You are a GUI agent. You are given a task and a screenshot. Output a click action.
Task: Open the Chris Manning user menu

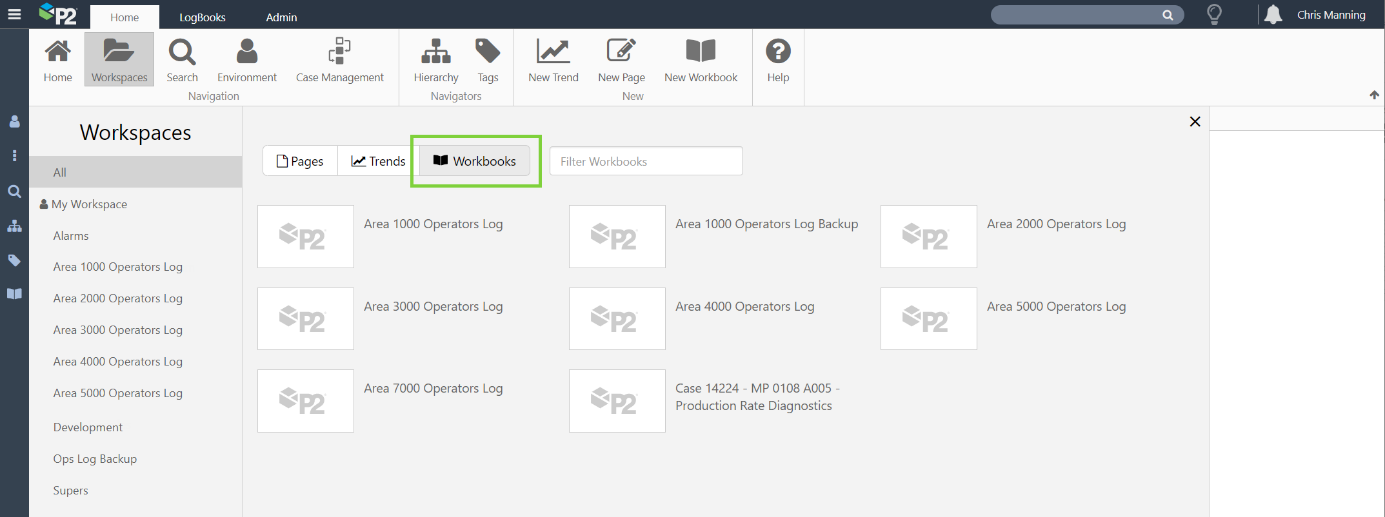(1330, 16)
